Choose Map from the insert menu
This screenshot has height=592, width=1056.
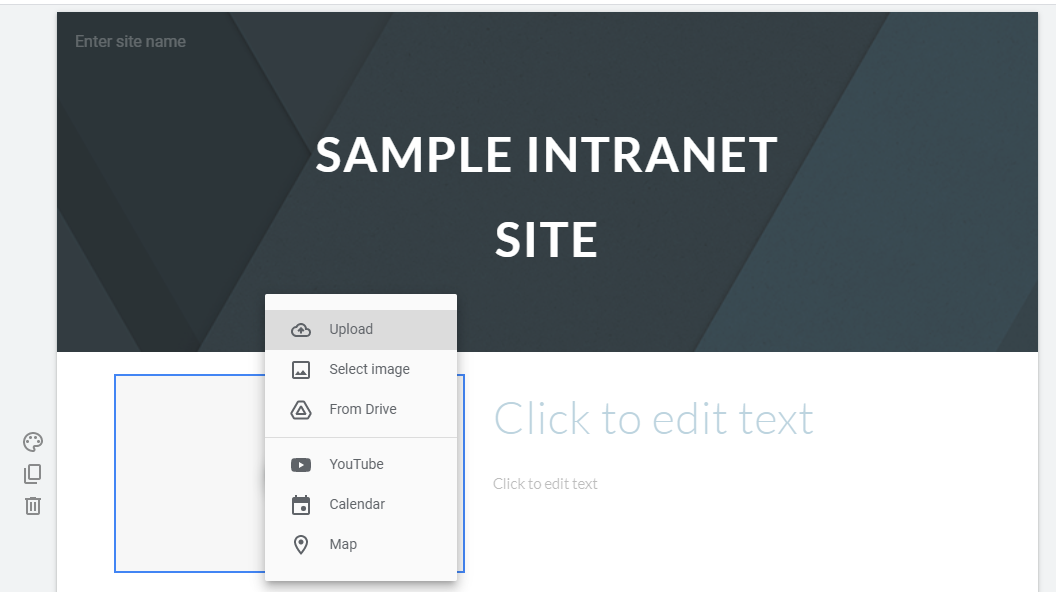[x=343, y=544]
